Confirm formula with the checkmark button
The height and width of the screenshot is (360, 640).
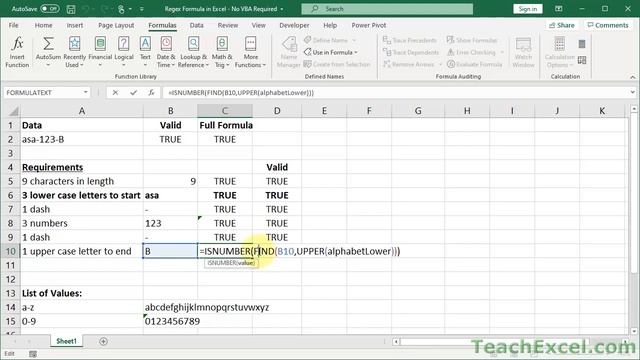[133, 93]
